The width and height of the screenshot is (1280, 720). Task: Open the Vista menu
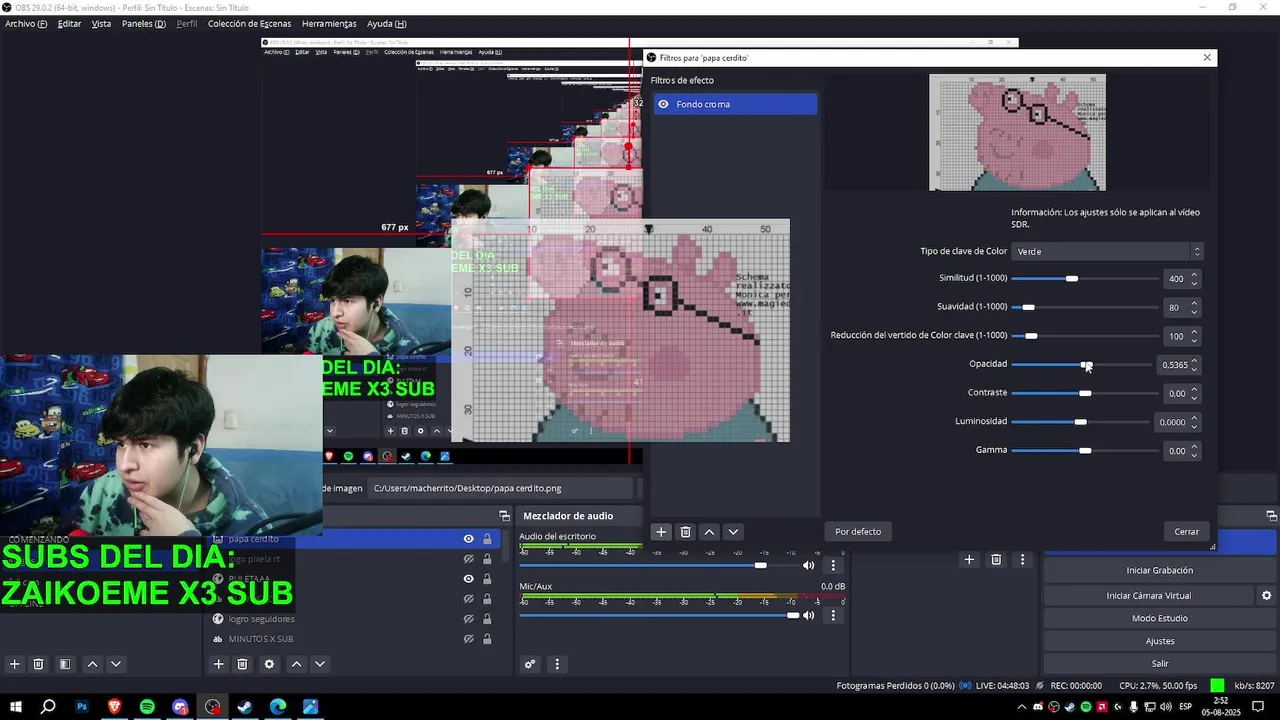(101, 24)
